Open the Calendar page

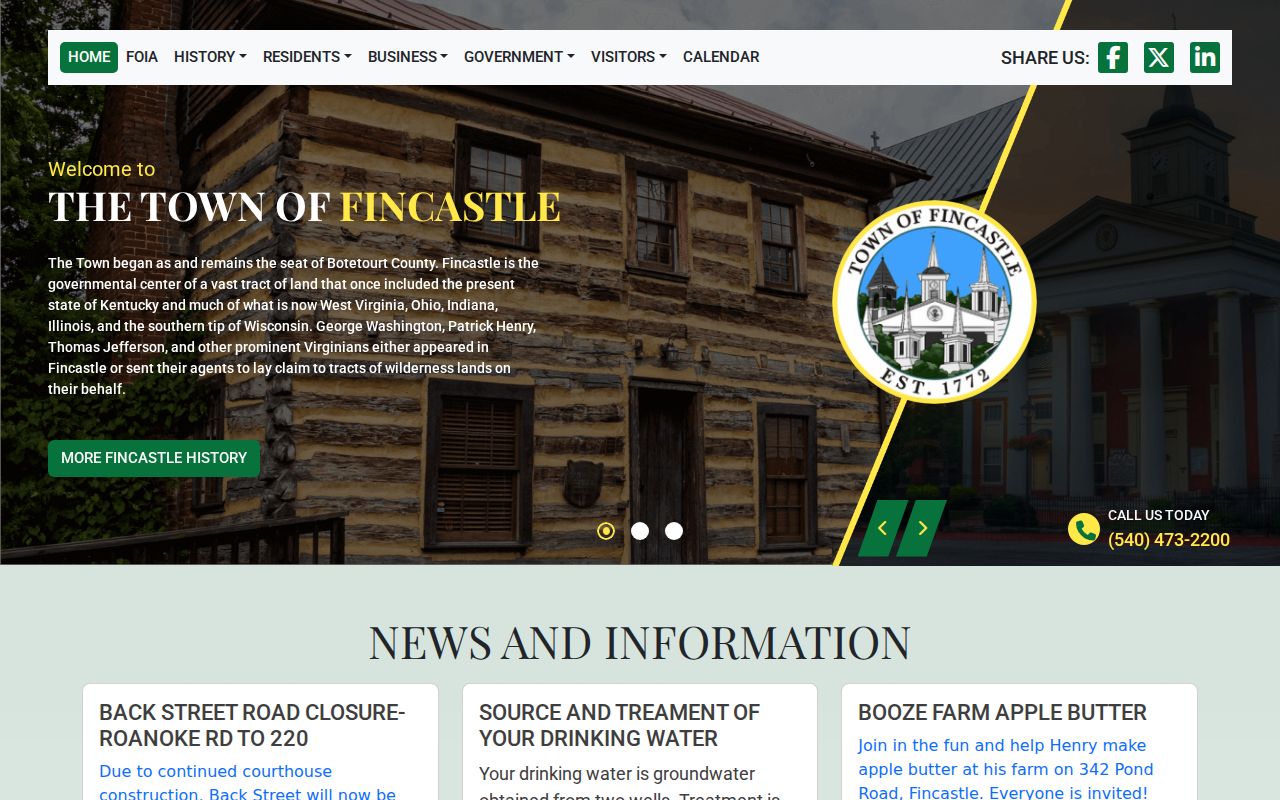[x=721, y=57]
